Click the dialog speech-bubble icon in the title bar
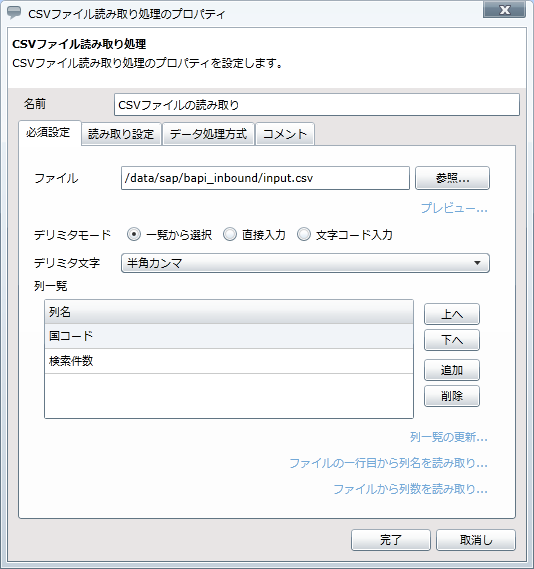This screenshot has width=534, height=569. tap(15, 13)
